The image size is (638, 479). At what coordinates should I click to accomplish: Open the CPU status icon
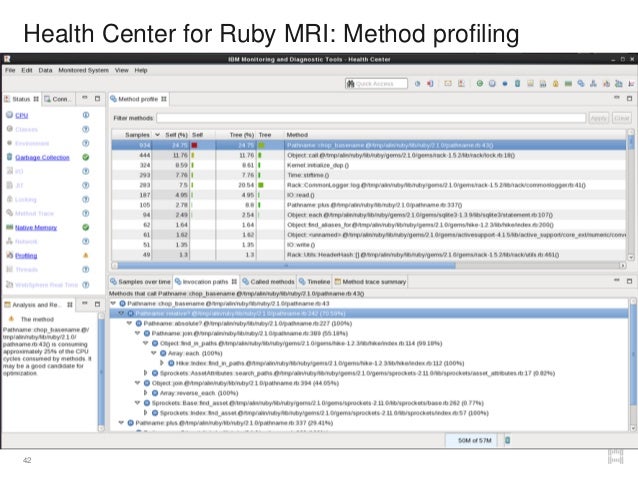coord(9,115)
